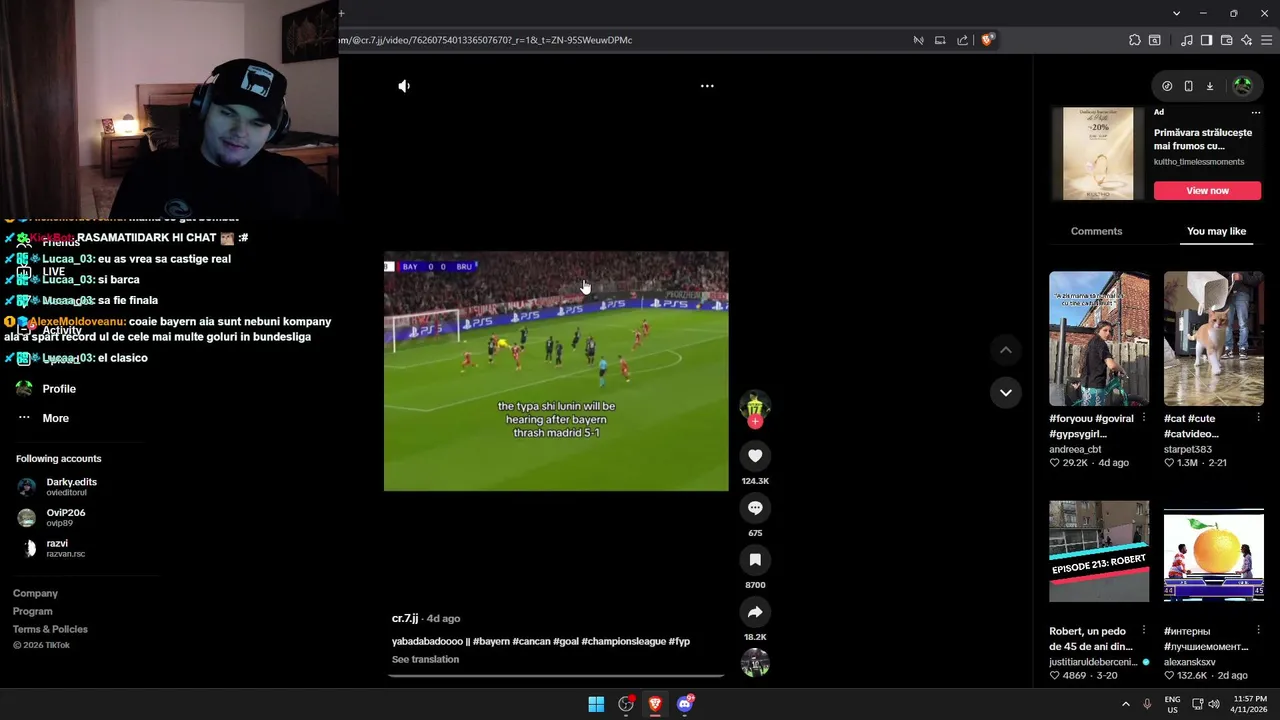Open the clock showing 11:57 PM
This screenshot has height=720, width=1280.
coord(1250,704)
